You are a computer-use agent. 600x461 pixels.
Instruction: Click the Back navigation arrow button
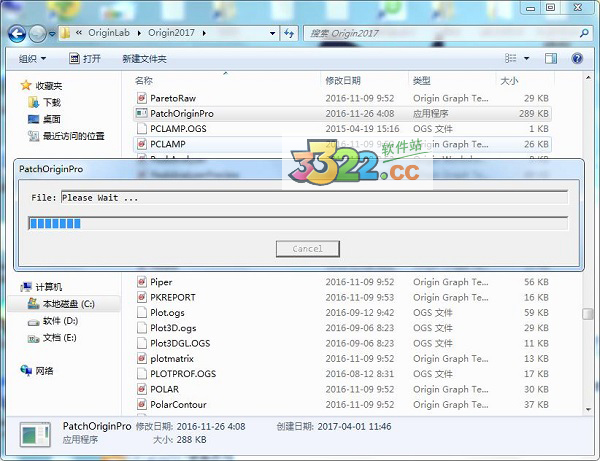17,34
